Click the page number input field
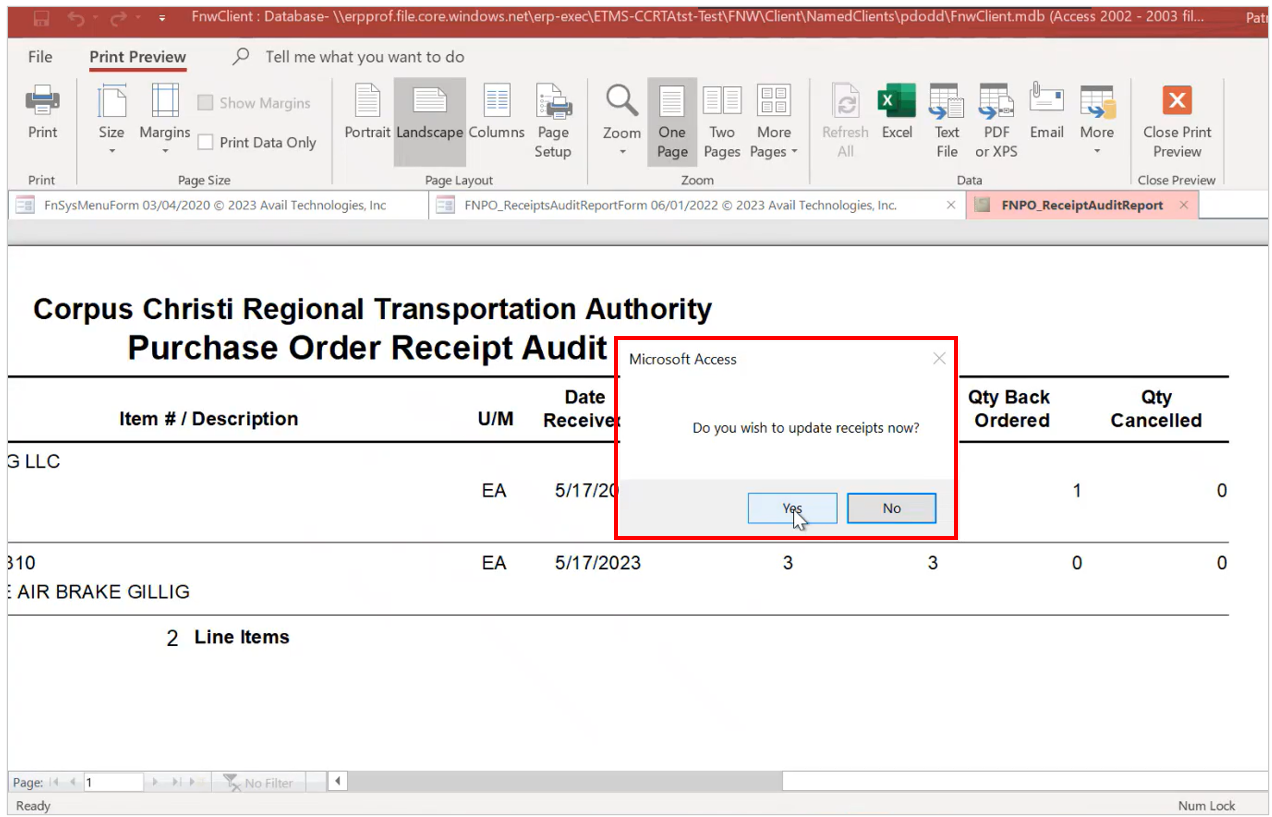This screenshot has height=817, width=1272. (x=112, y=782)
